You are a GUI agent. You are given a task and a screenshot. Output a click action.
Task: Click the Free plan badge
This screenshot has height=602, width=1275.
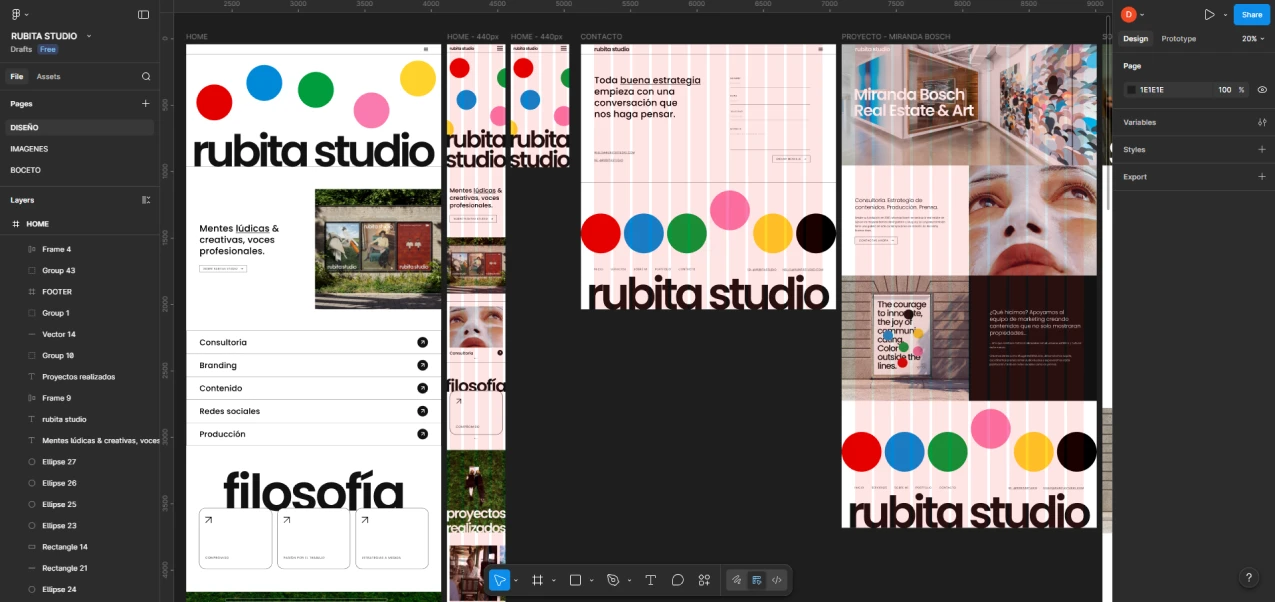coord(48,49)
